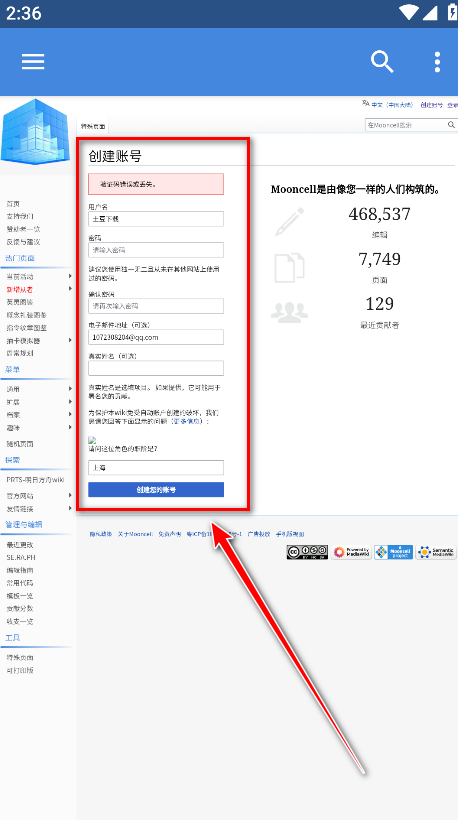The width and height of the screenshot is (458, 820).
Task: Click the username input field
Action: click(156, 219)
